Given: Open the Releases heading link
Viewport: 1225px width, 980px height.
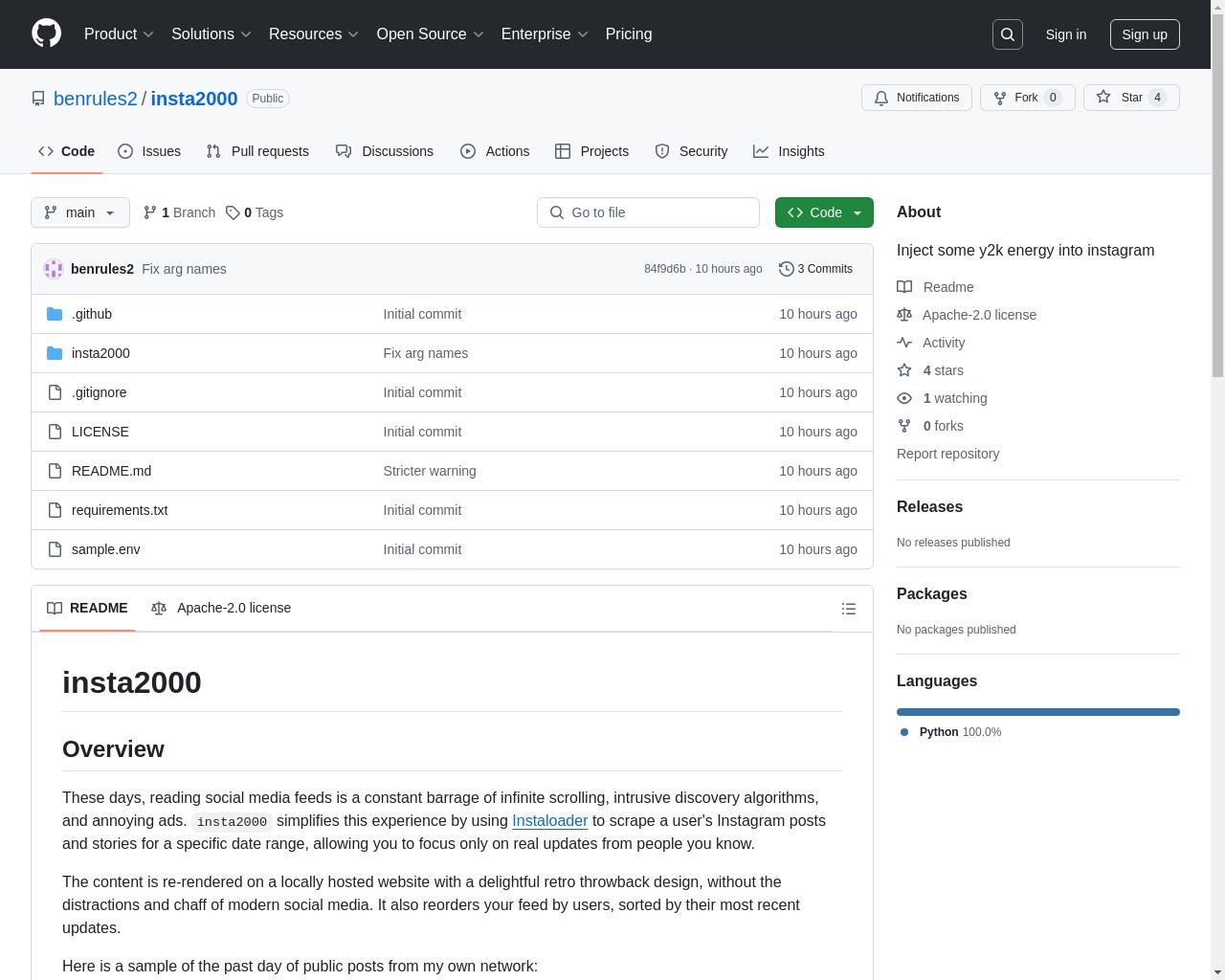Looking at the screenshot, I should point(929,507).
